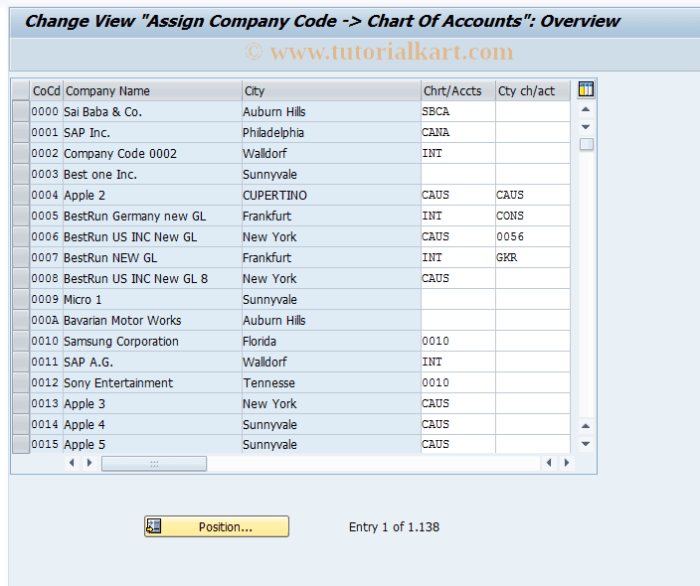The height and width of the screenshot is (586, 700).
Task: Click the left horizontal scroll arrow
Action: pos(72,463)
